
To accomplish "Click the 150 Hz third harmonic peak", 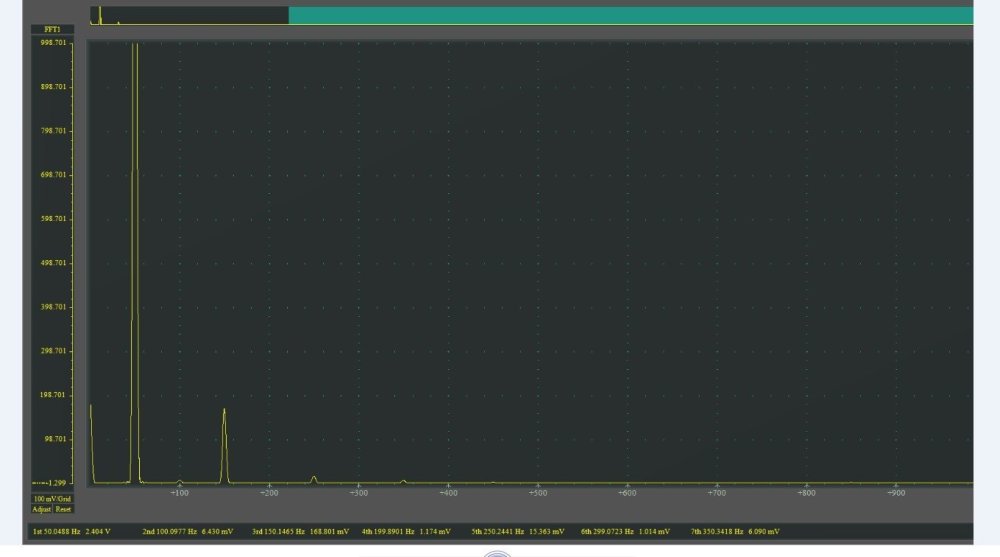I will [224, 440].
